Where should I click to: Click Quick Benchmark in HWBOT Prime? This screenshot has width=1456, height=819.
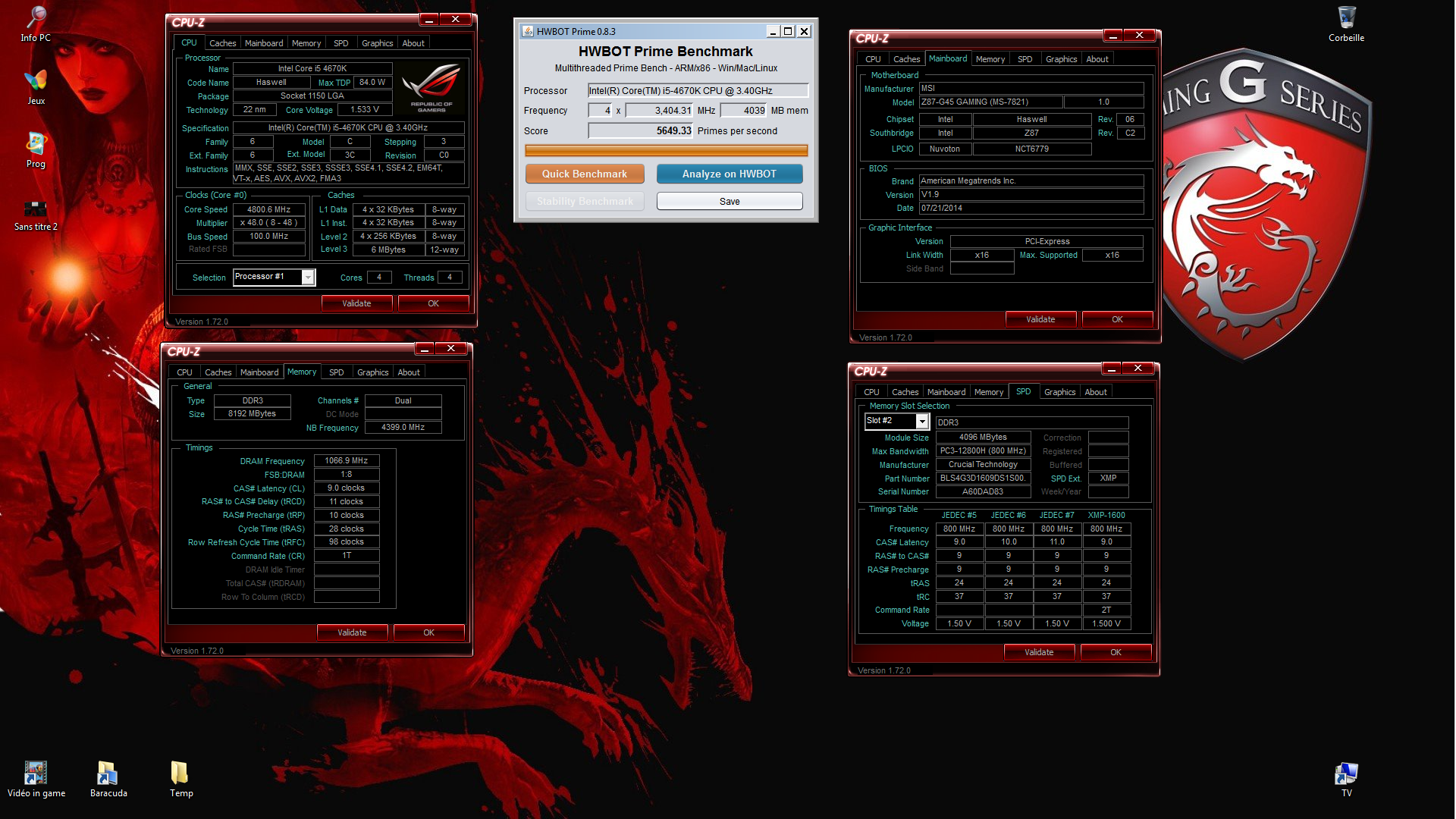pos(585,174)
